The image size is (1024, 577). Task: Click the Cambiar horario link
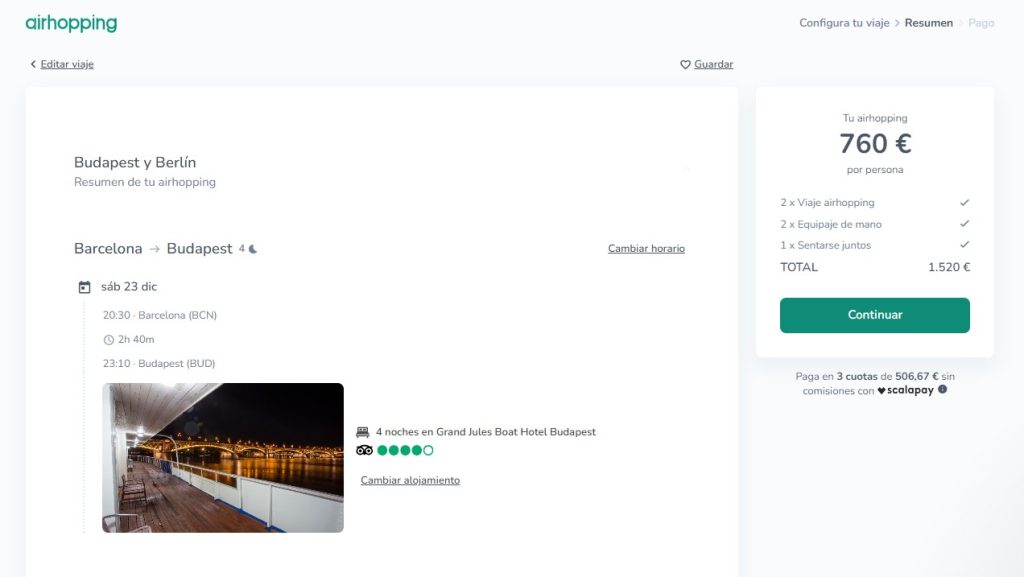646,249
